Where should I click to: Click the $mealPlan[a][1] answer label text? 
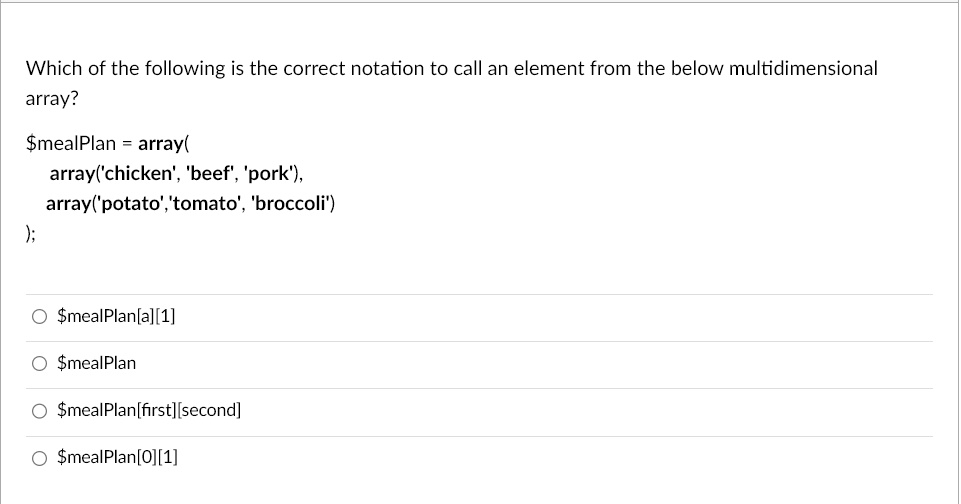(x=116, y=316)
